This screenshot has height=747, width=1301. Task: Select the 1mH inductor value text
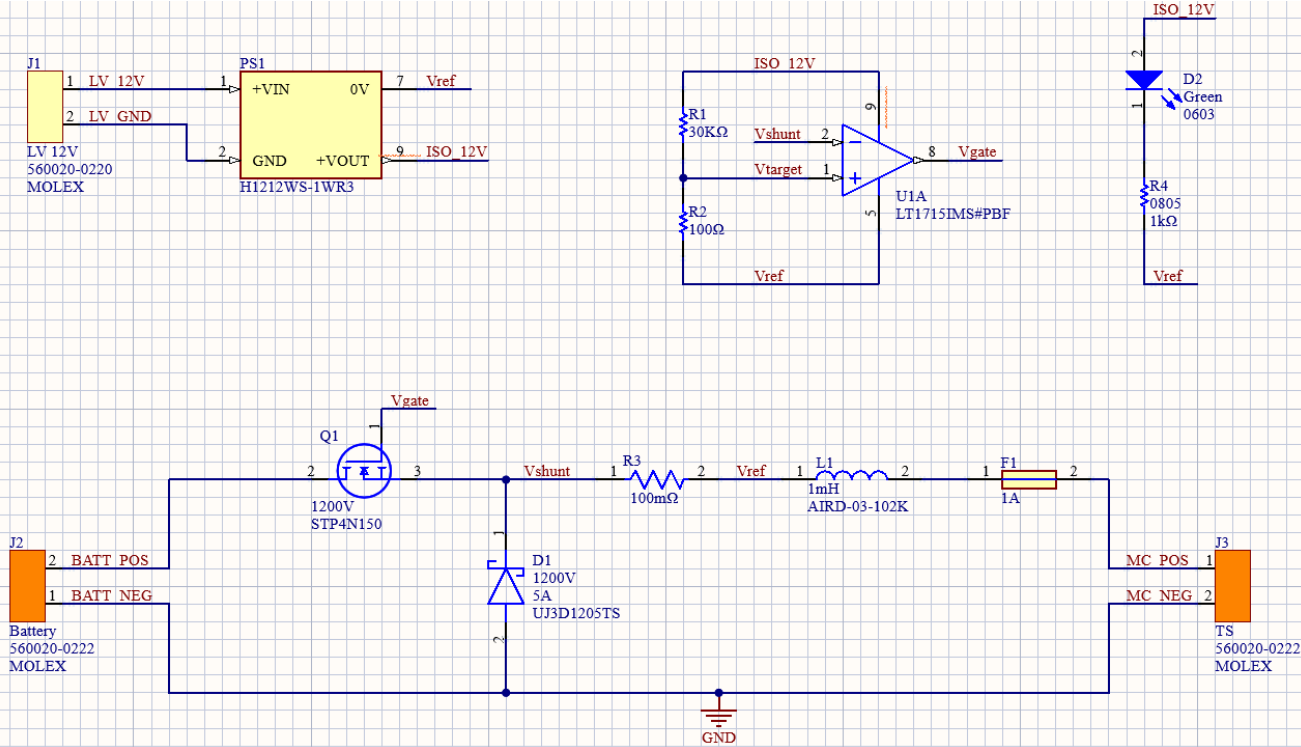tap(823, 490)
